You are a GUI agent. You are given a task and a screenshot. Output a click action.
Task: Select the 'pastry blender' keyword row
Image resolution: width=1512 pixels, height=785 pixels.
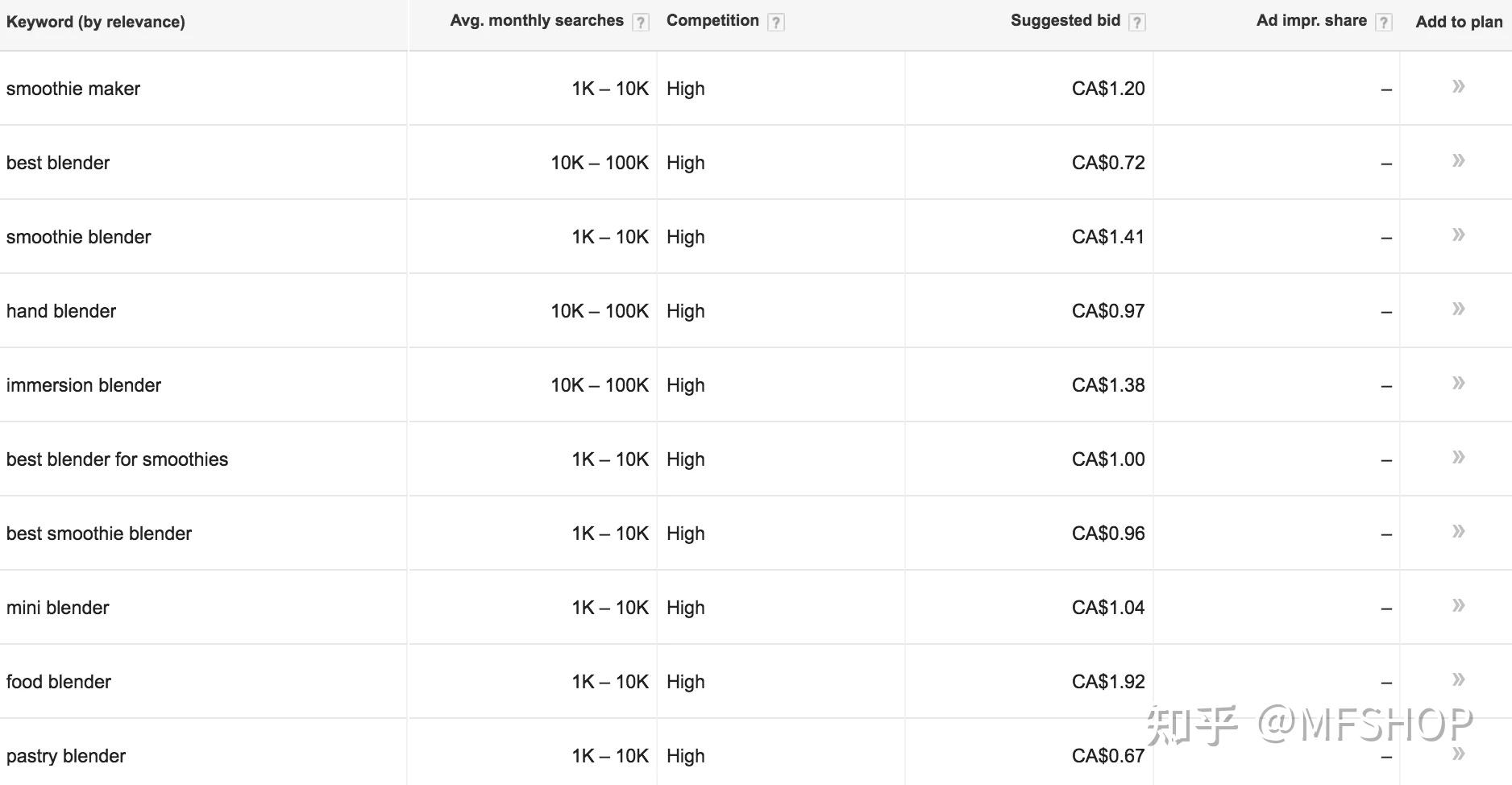pos(66,756)
